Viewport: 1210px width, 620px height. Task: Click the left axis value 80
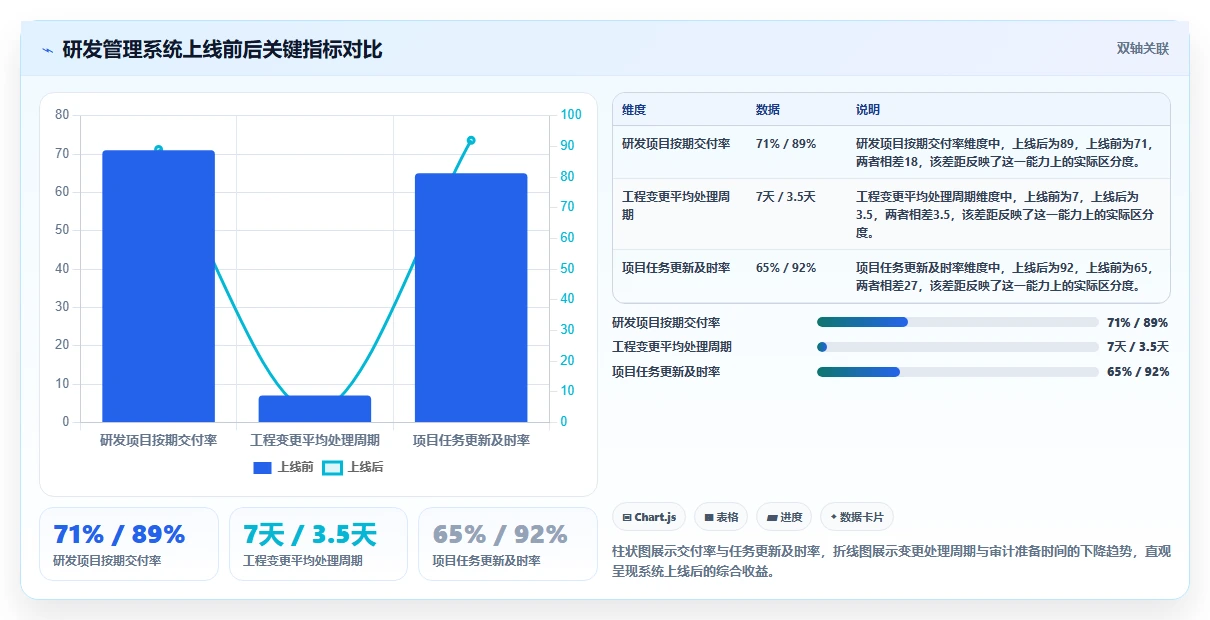[x=62, y=115]
